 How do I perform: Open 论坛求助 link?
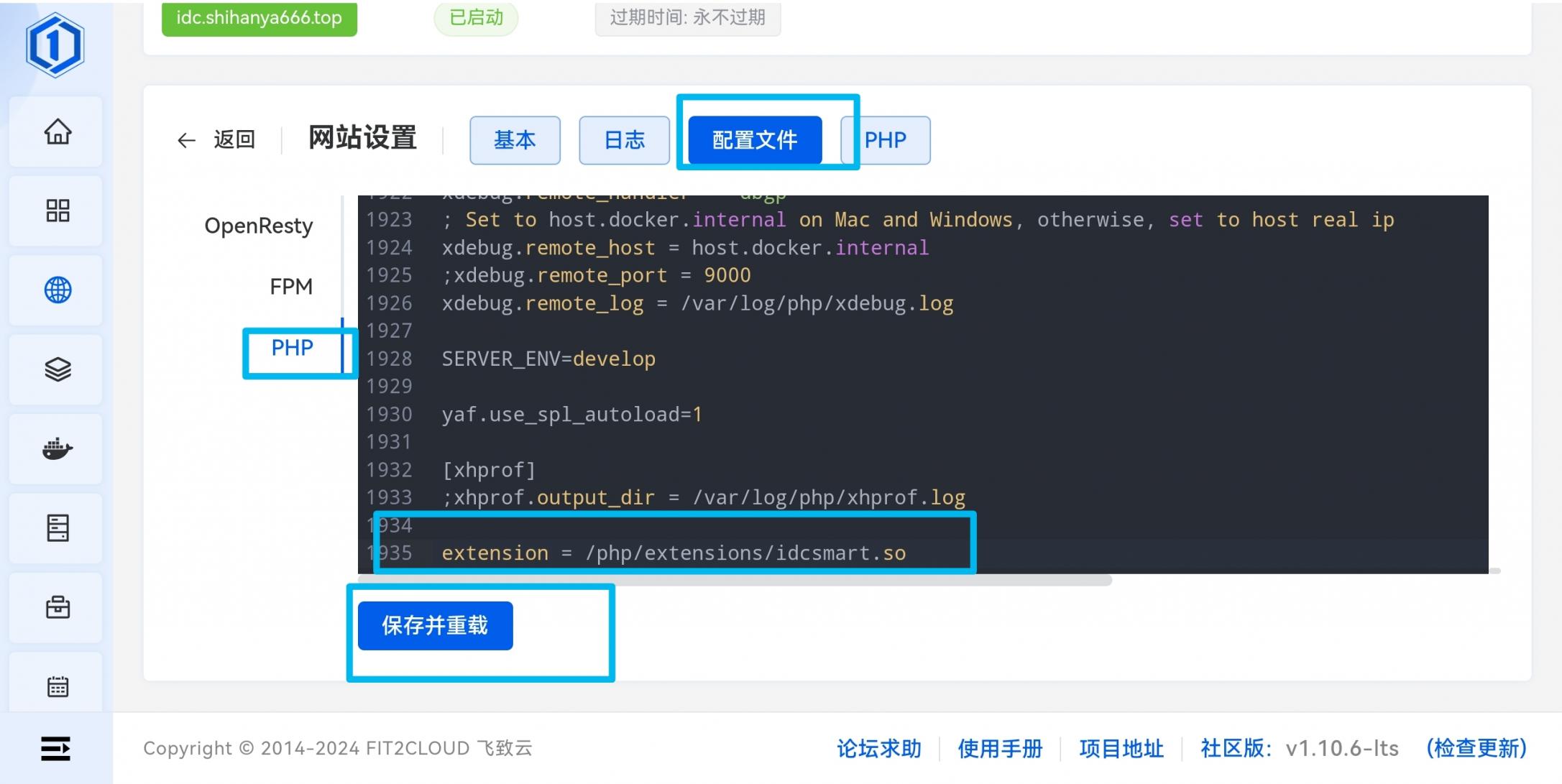click(879, 748)
